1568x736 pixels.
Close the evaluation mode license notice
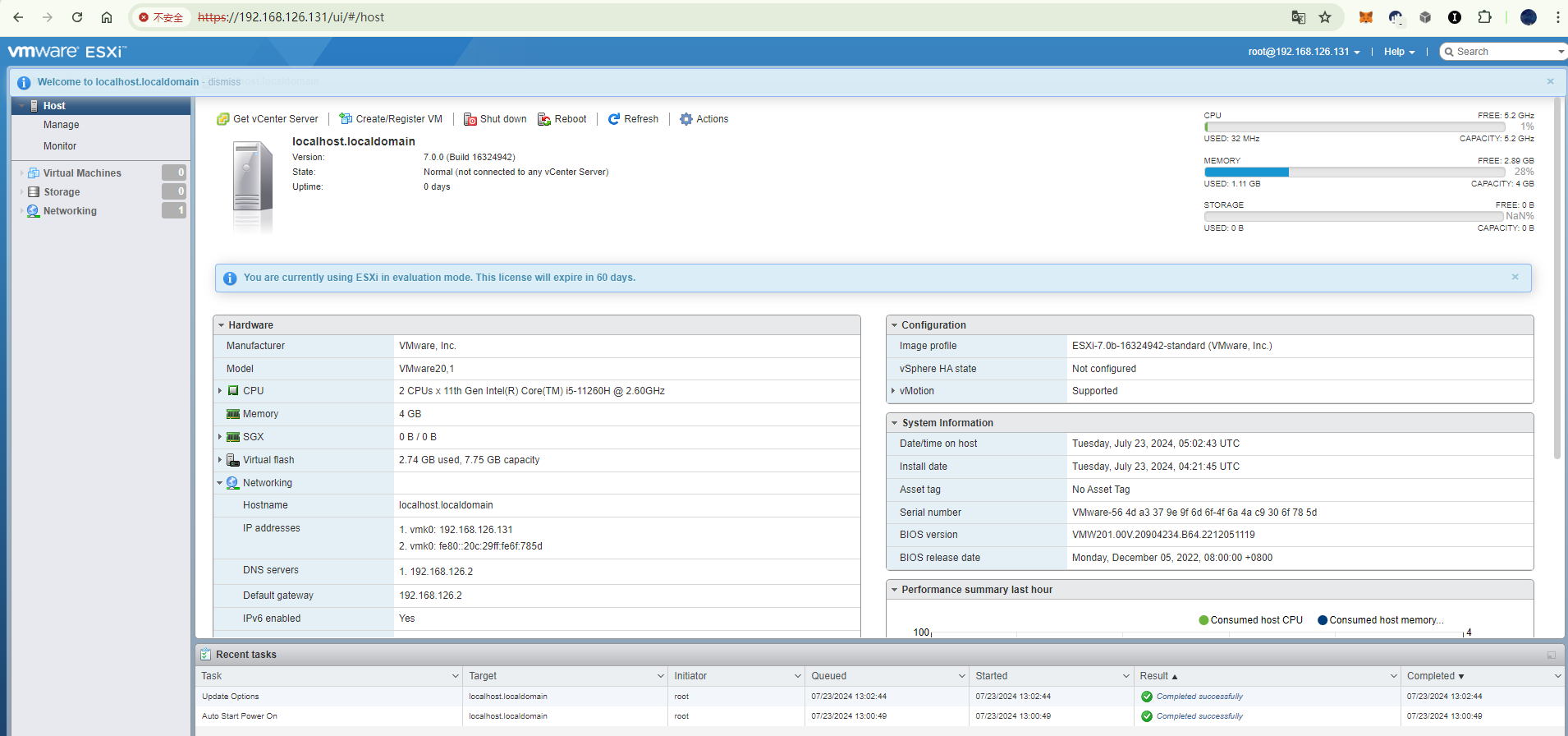coord(1515,277)
